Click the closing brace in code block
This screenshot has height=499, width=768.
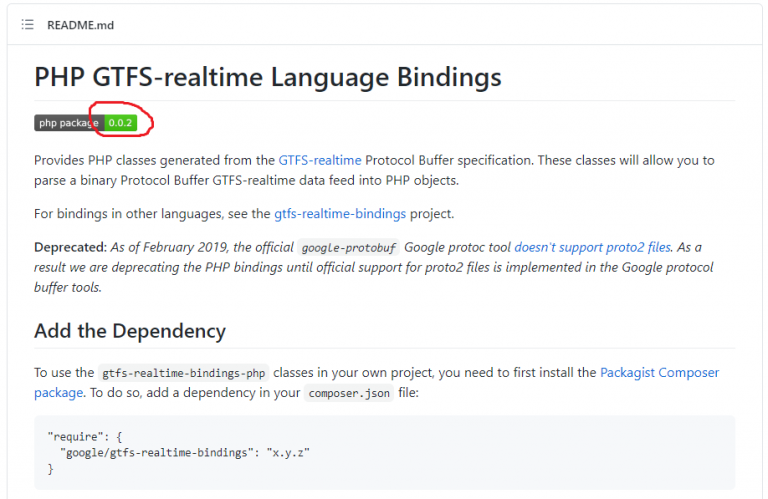(x=50, y=469)
